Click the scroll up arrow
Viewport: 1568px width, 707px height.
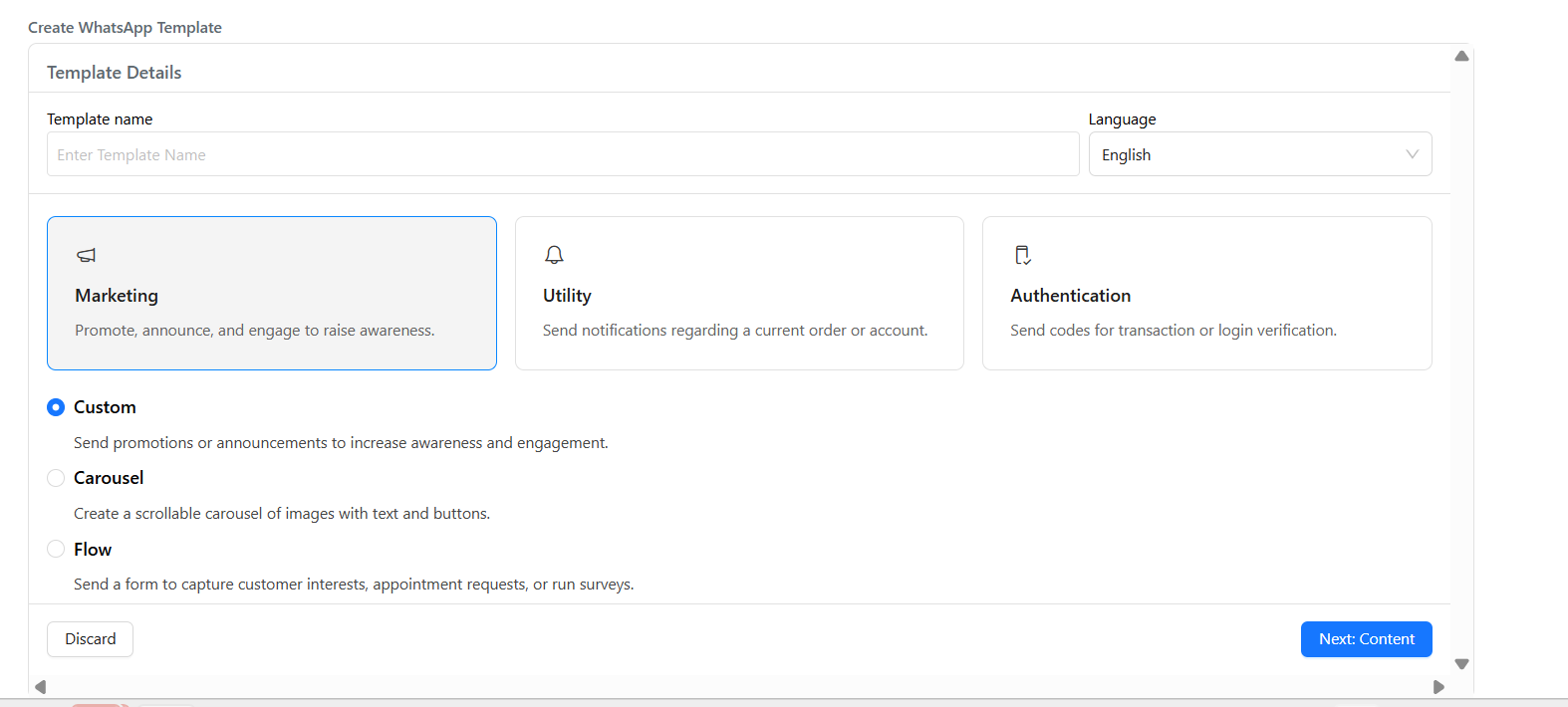pyautogui.click(x=1461, y=56)
